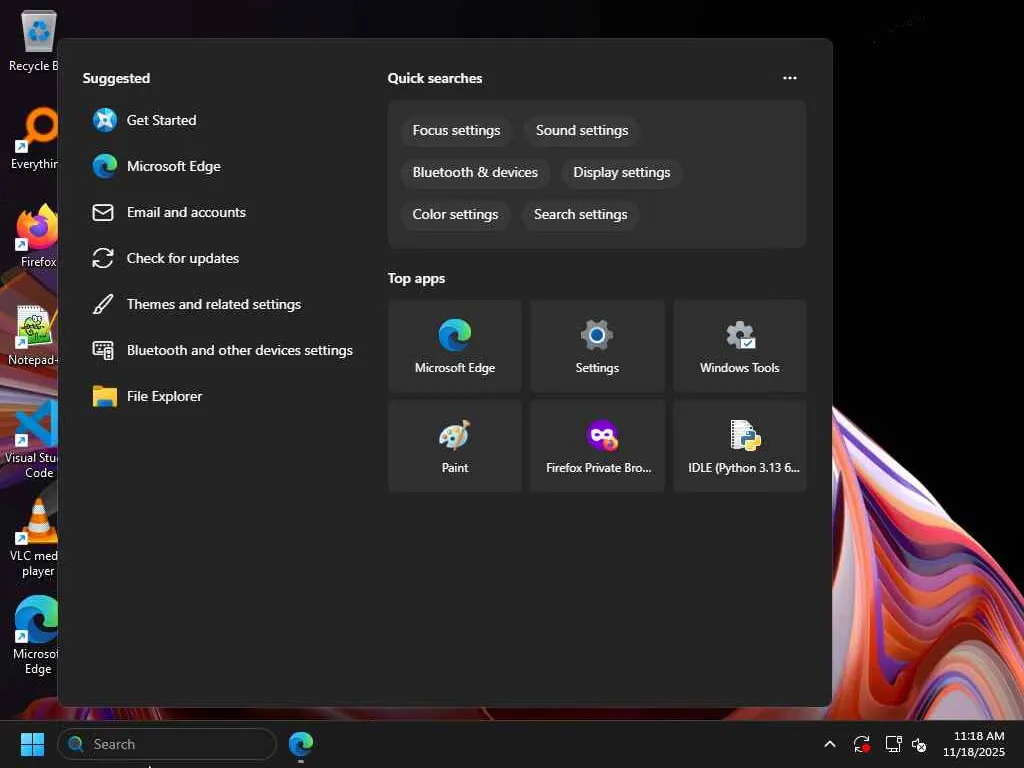Open the Windows Start button
The width and height of the screenshot is (1024, 768).
pos(32,744)
